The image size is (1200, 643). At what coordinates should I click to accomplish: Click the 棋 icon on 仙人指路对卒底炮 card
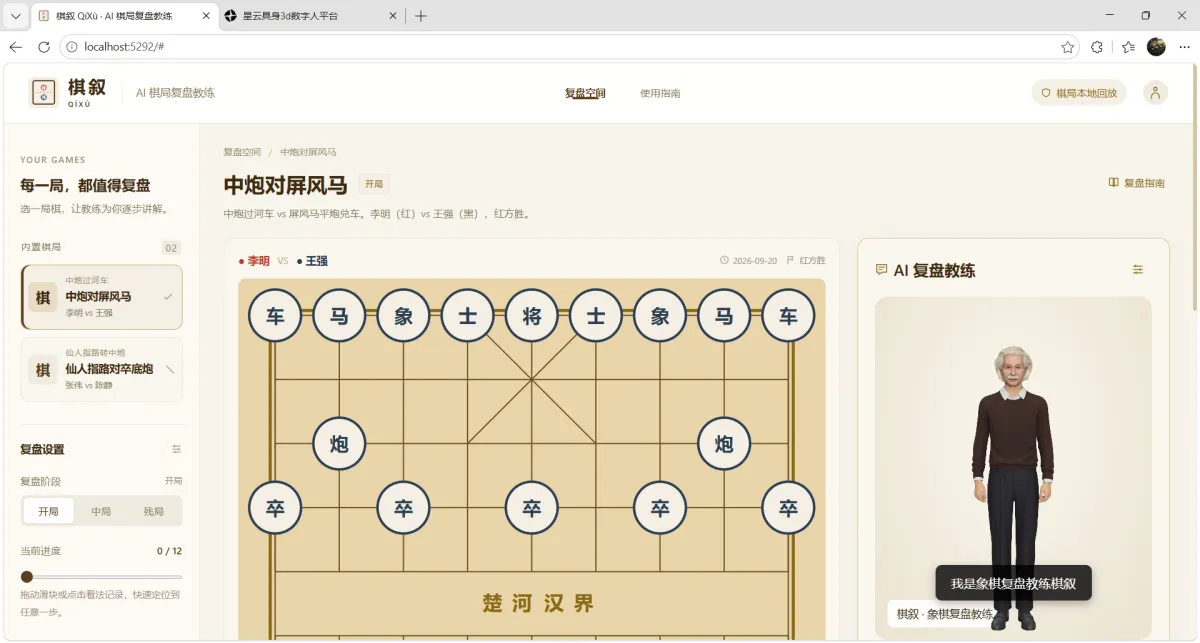point(43,369)
